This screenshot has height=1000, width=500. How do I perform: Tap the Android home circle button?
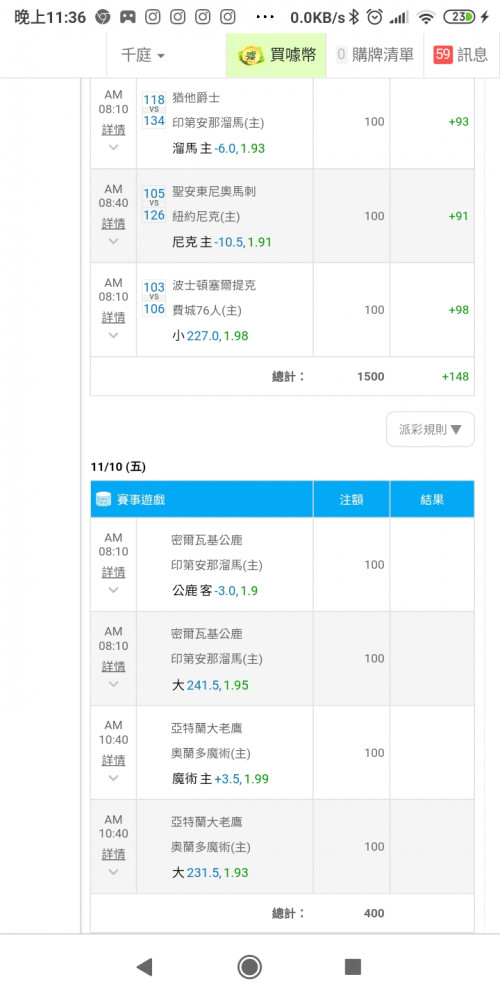[x=249, y=967]
